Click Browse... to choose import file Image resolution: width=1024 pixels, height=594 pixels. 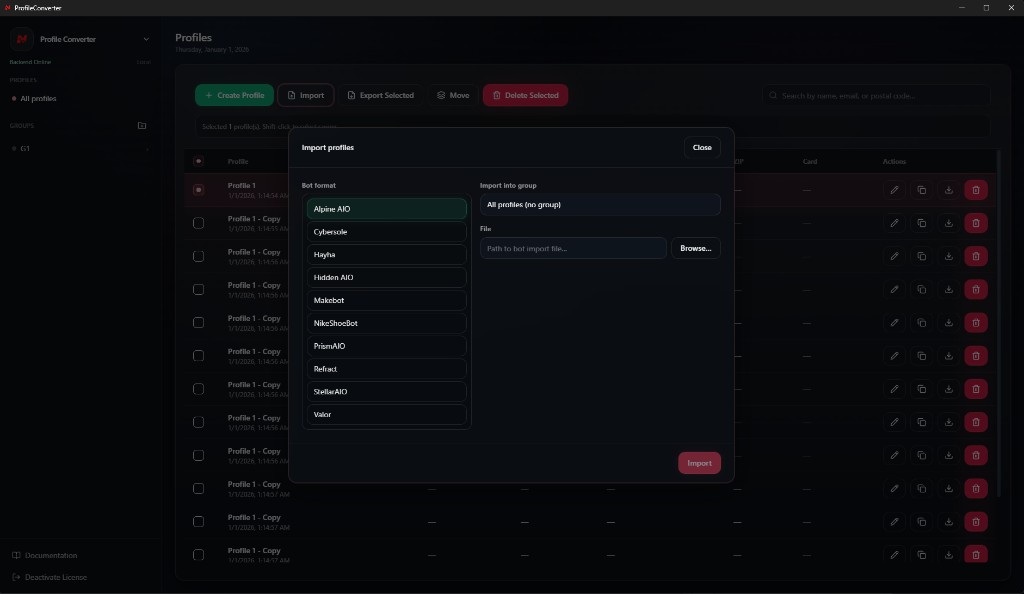coord(696,248)
